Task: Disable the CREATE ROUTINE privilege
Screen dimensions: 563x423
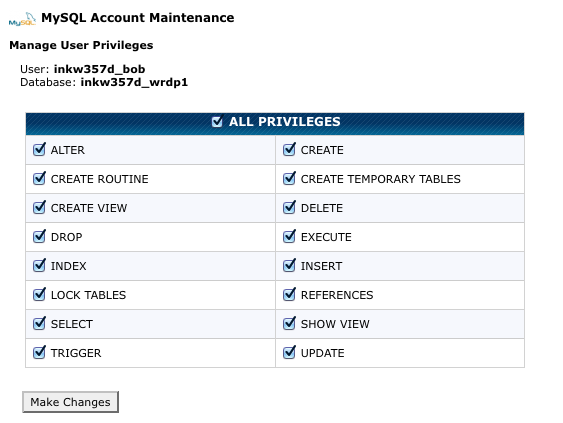Action: pyautogui.click(x=39, y=178)
